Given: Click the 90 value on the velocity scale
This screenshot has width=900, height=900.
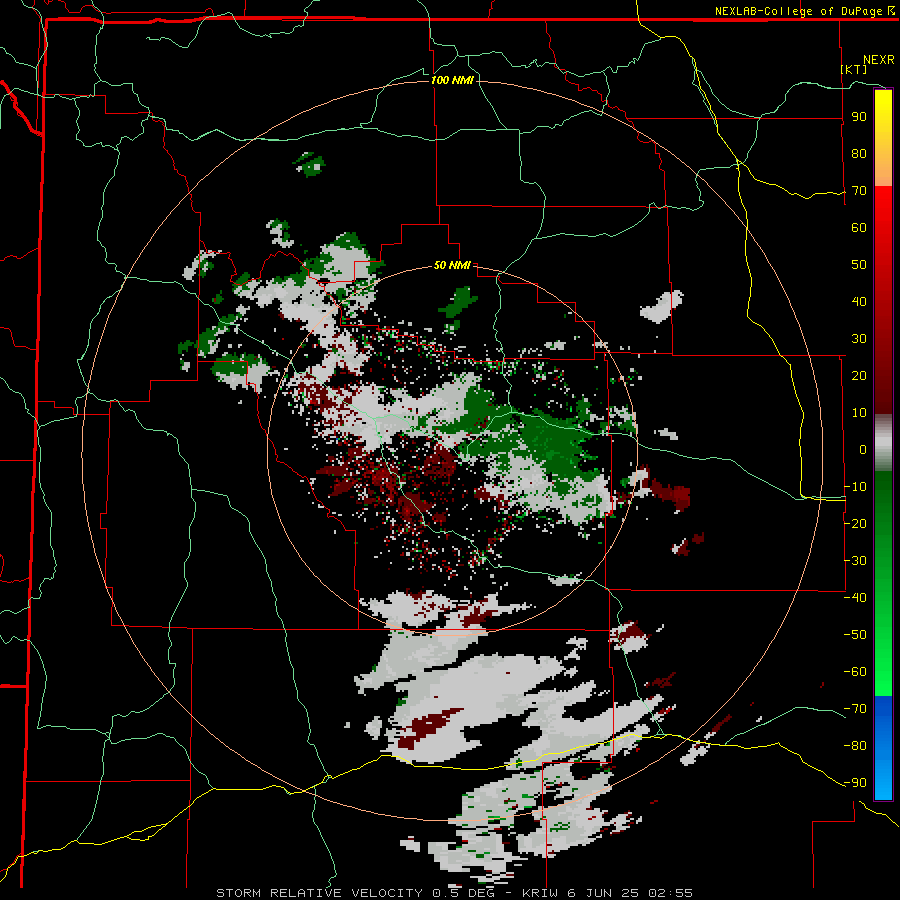Looking at the screenshot, I should coord(859,117).
